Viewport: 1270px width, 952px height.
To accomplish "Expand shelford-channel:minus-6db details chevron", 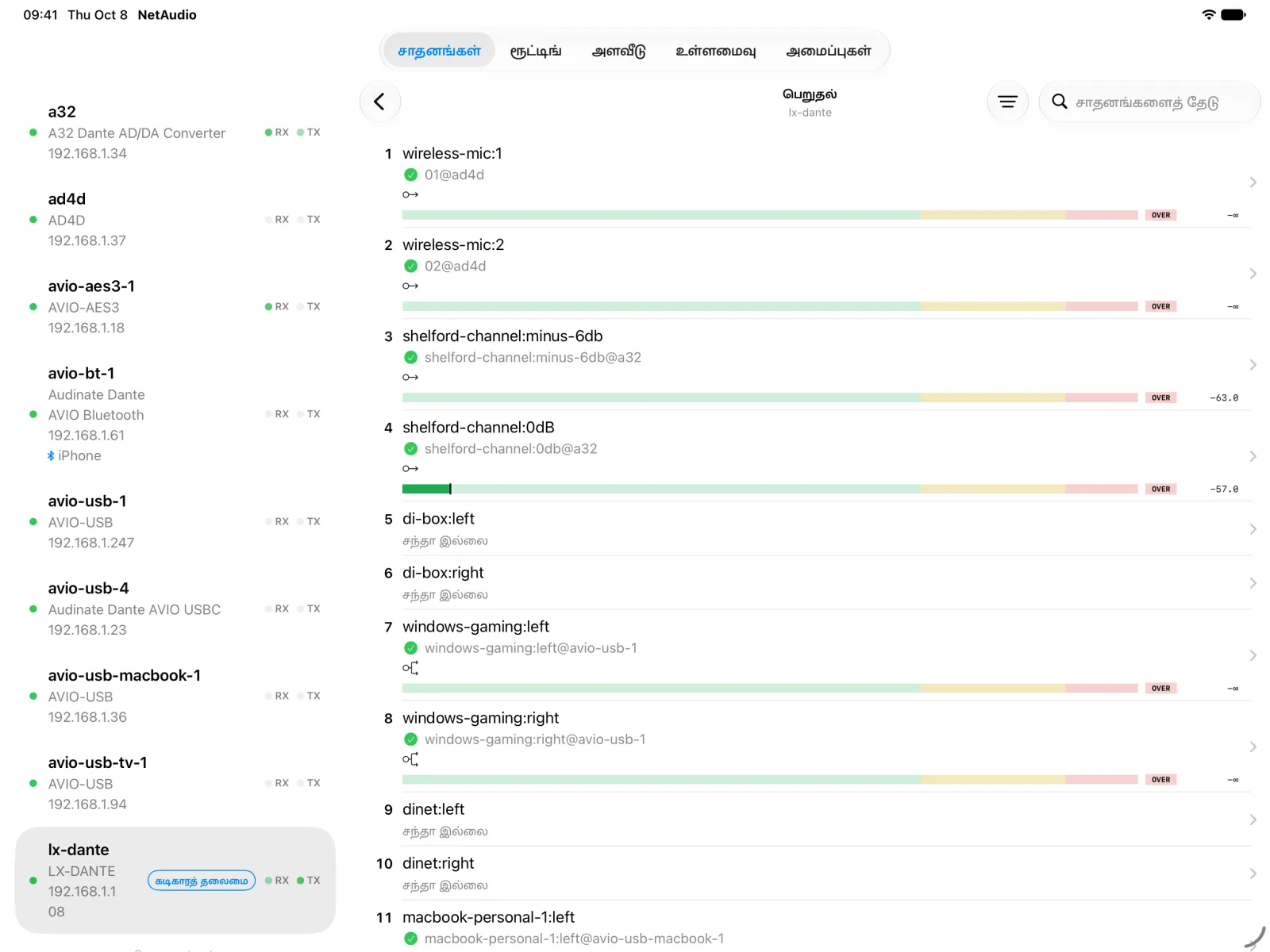I will pyautogui.click(x=1253, y=365).
